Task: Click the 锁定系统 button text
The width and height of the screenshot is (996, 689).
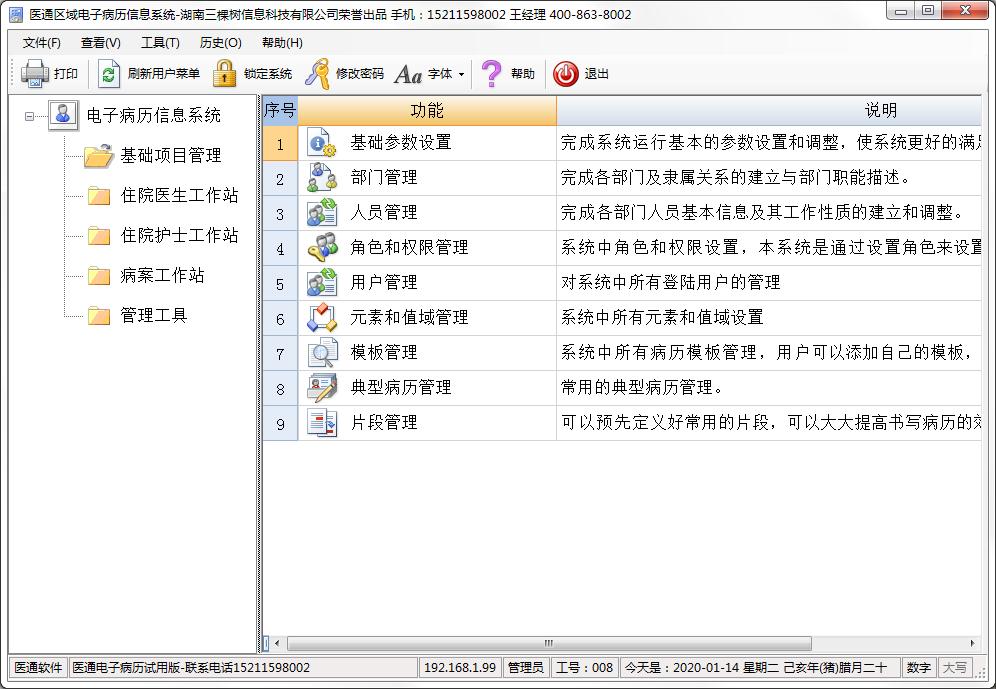Action: click(267, 74)
